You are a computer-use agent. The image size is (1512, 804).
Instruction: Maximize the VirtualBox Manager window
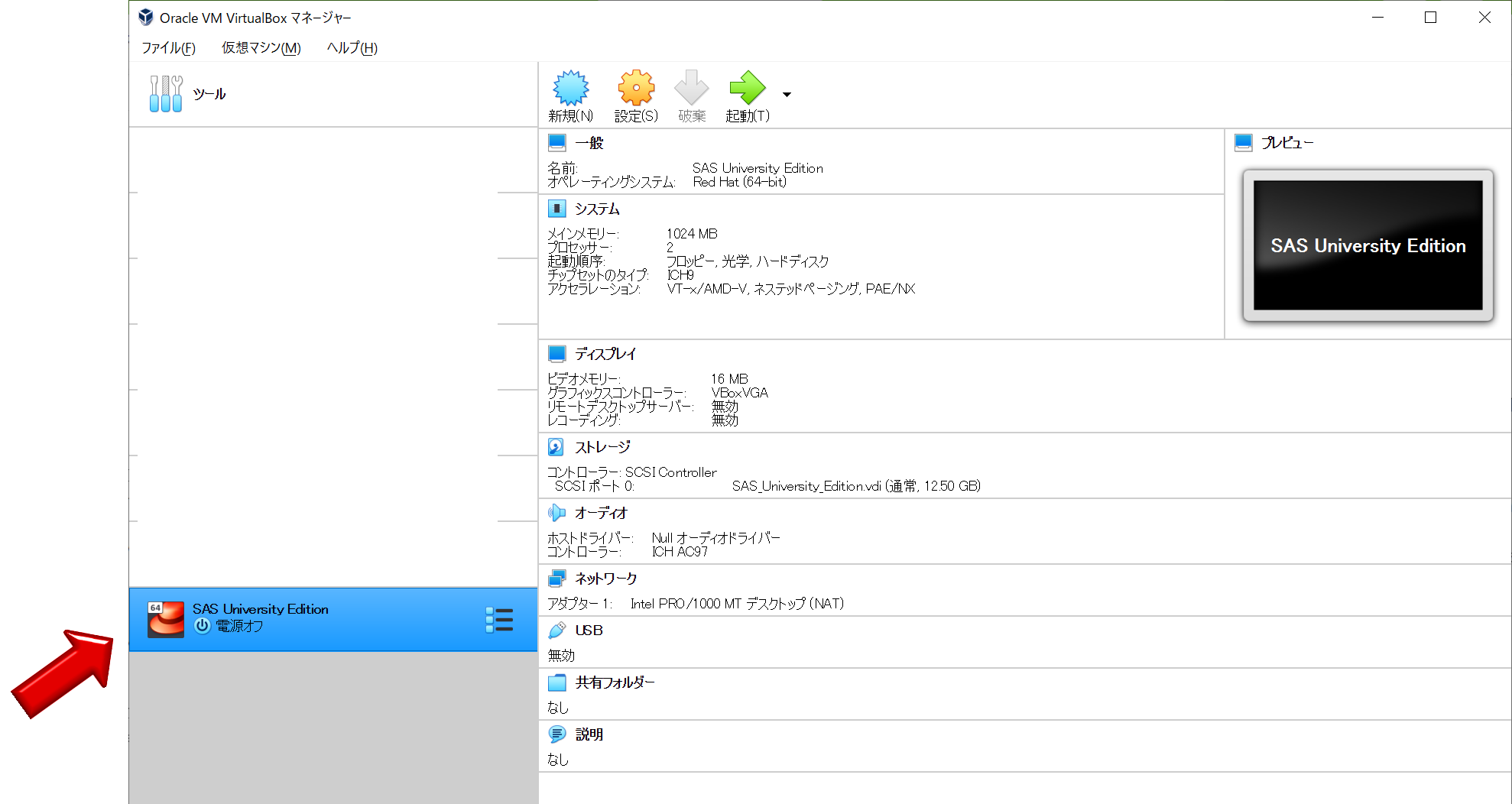click(1430, 17)
